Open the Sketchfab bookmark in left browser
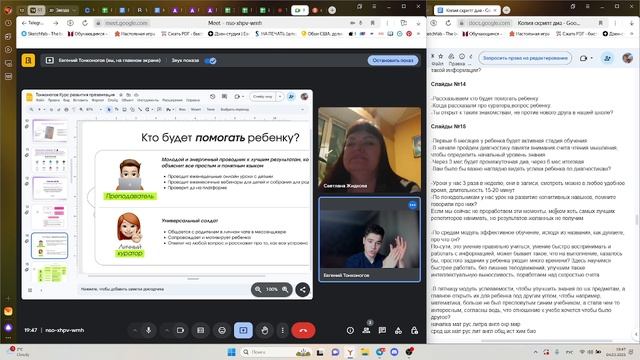This screenshot has height=360, width=640. [41, 34]
